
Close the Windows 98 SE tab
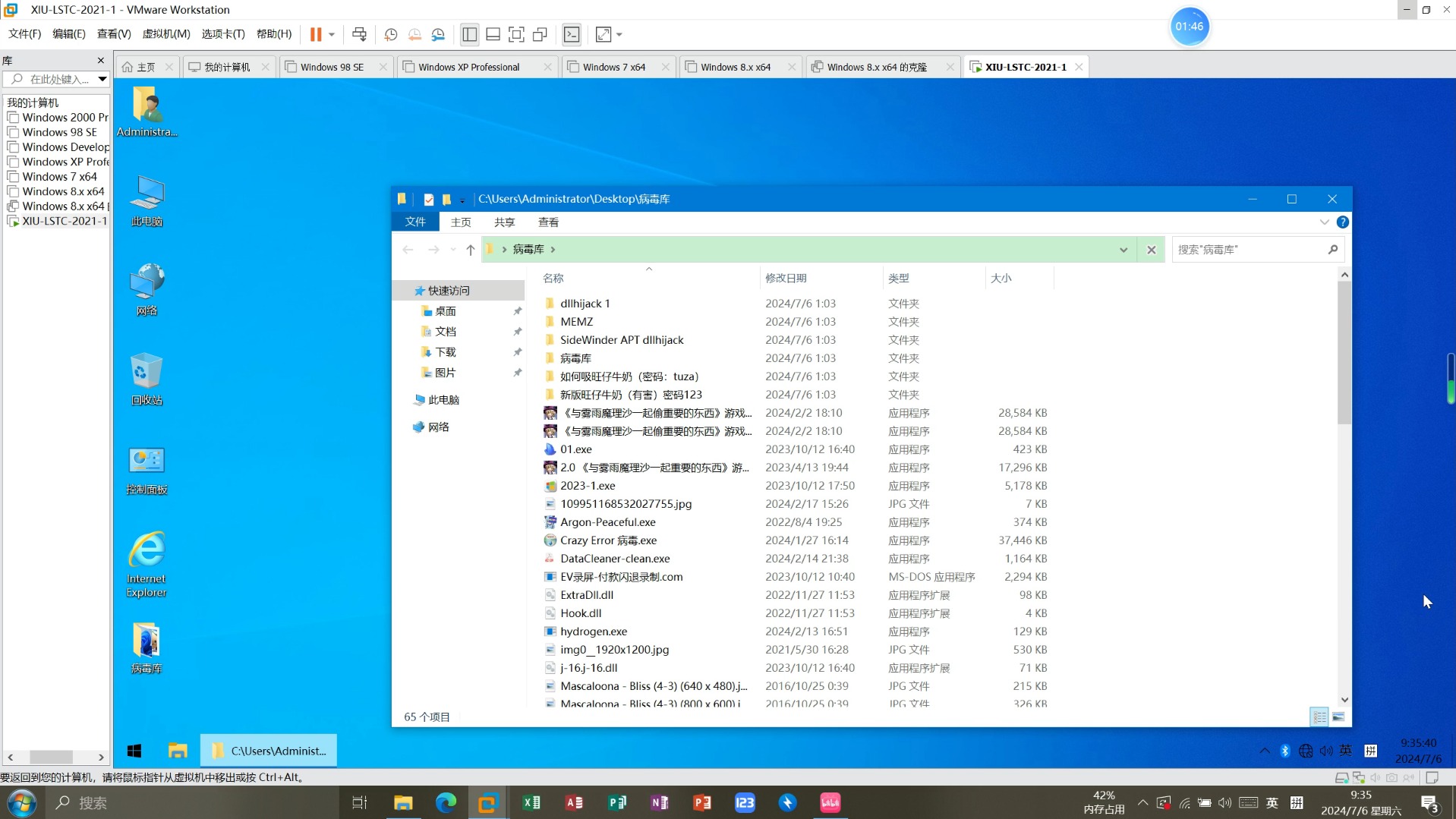383,67
